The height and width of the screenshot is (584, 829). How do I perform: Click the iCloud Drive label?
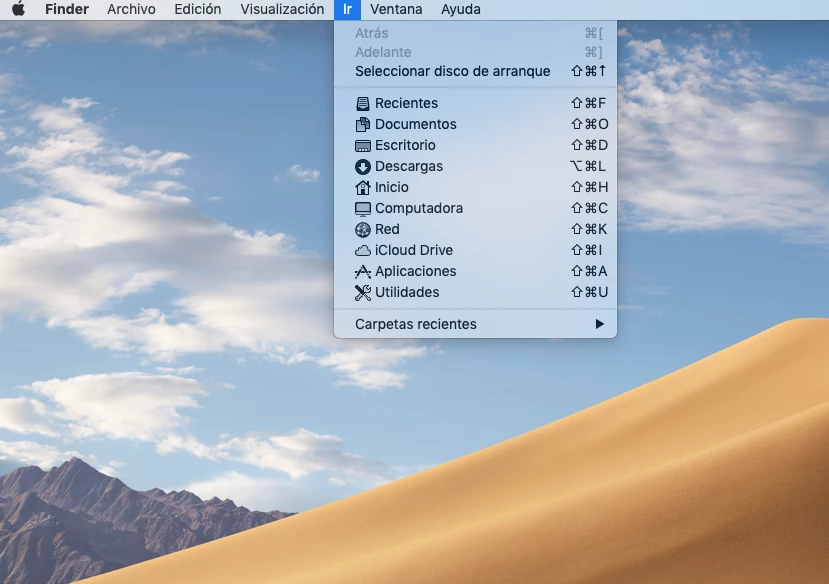click(414, 250)
